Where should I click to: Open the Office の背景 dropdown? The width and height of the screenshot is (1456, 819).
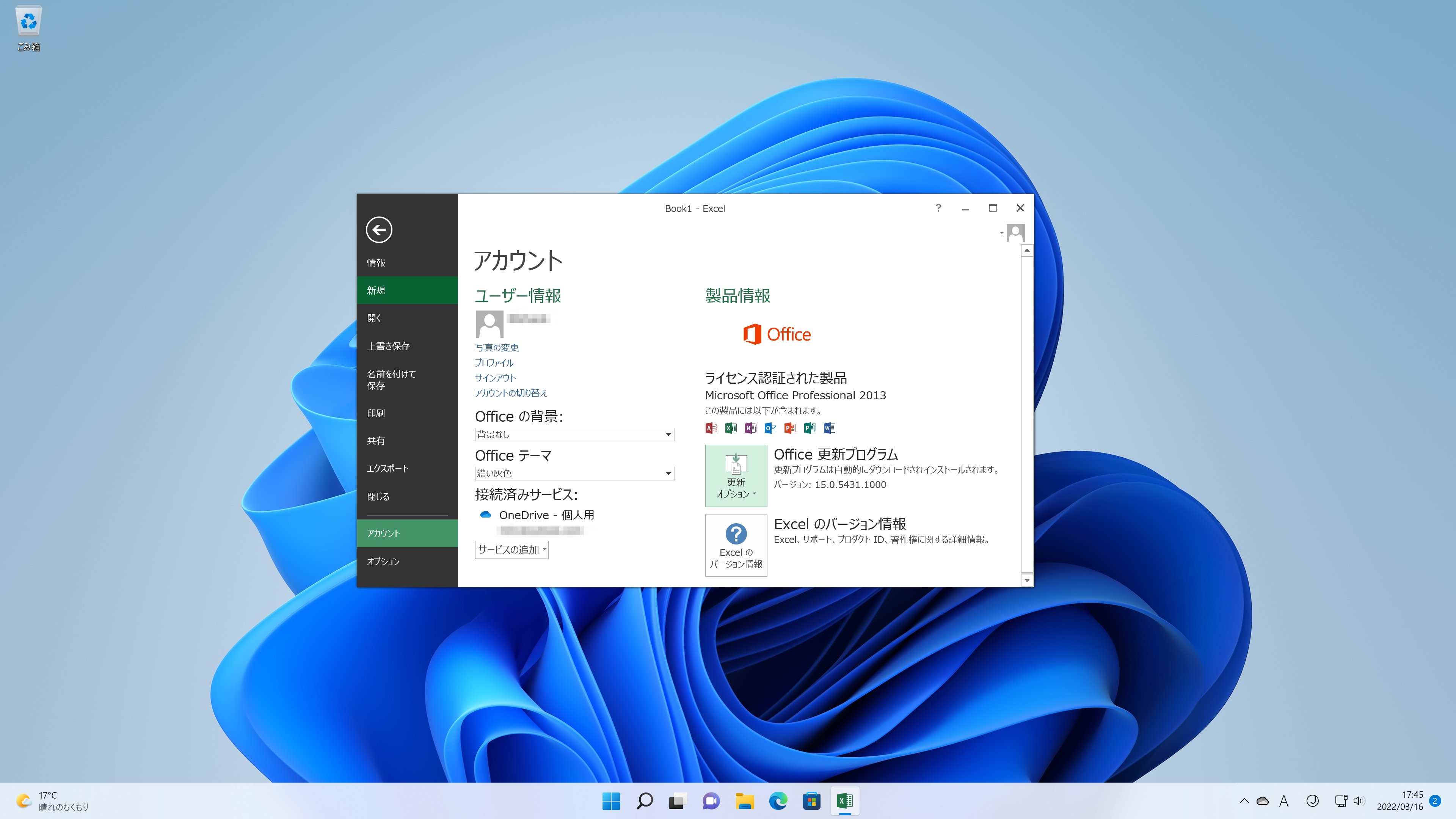575,434
